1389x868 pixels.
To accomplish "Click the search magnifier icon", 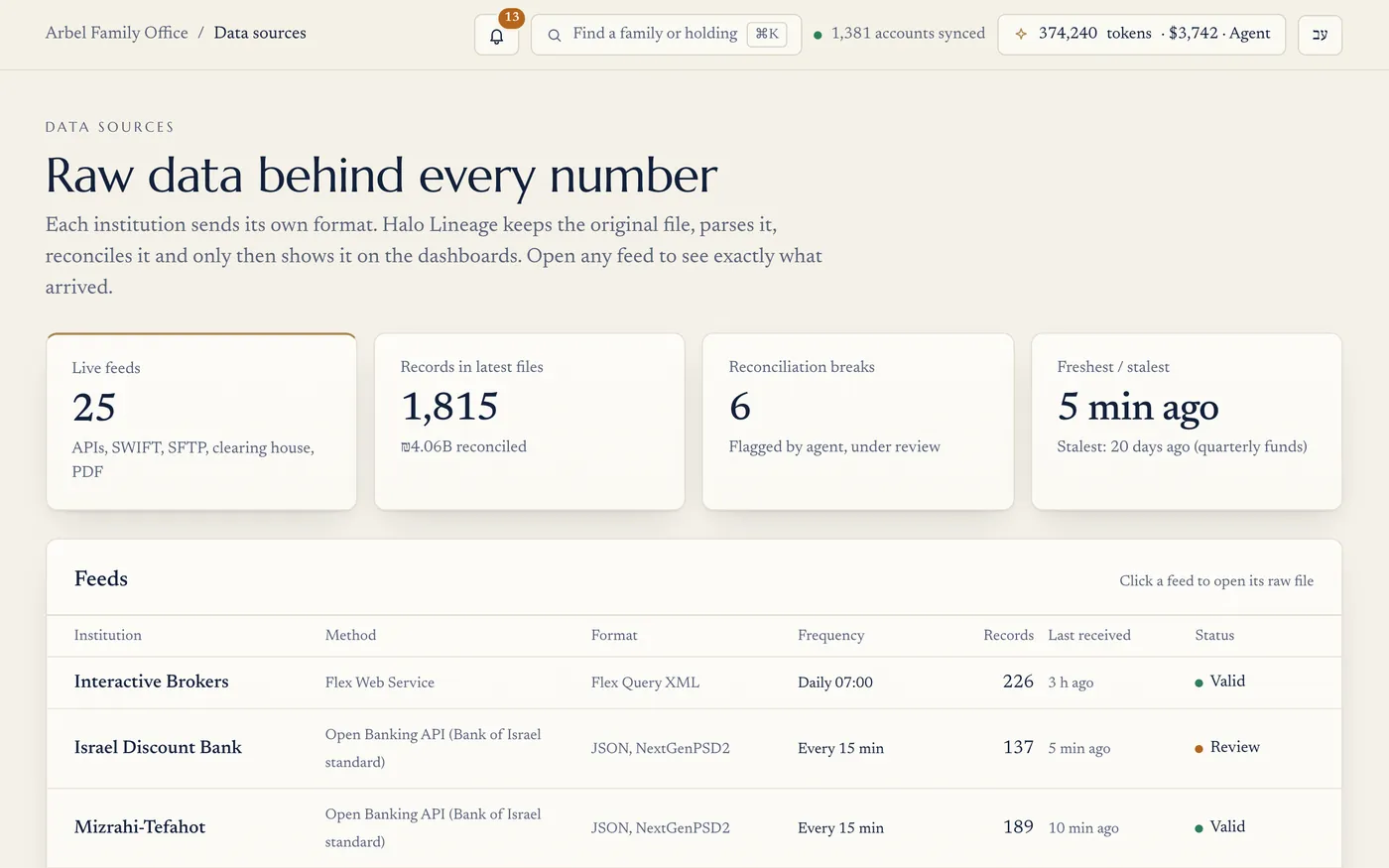I will (555, 35).
